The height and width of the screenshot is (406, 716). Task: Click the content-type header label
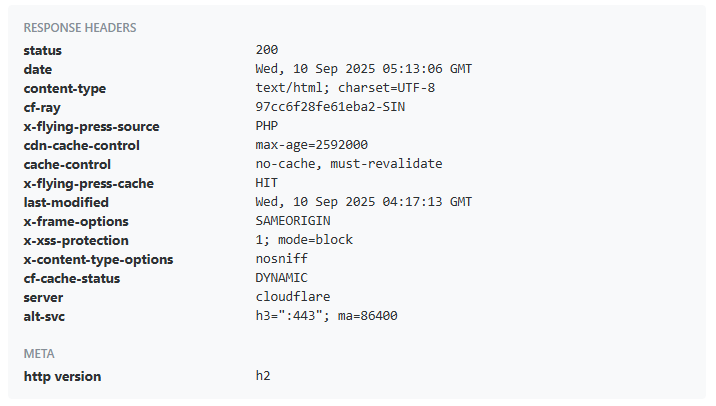point(65,89)
